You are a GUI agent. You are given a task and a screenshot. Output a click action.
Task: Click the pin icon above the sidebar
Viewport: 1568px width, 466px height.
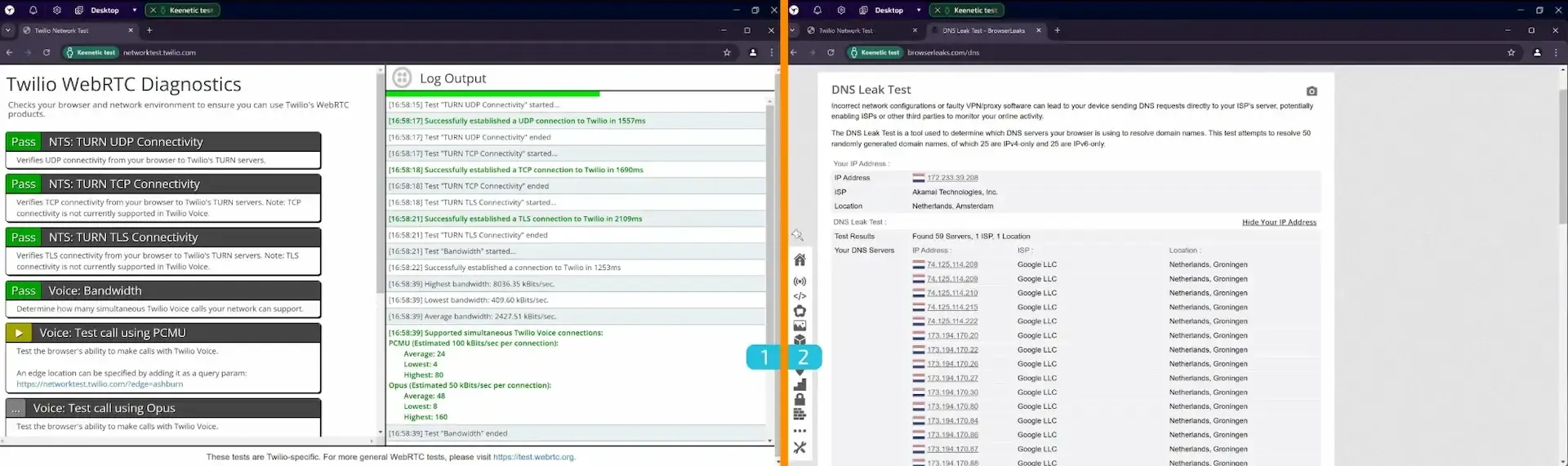[798, 235]
